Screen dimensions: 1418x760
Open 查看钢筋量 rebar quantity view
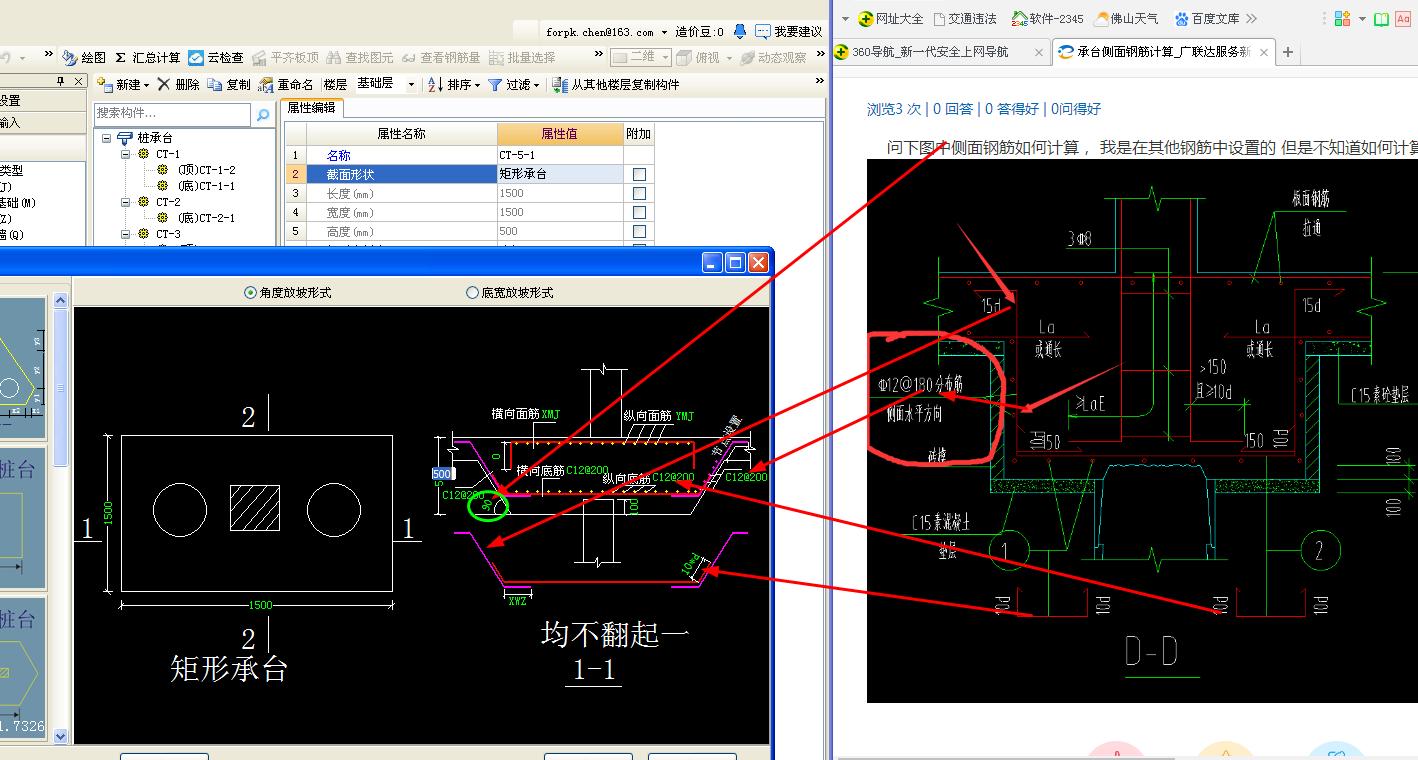[440, 58]
